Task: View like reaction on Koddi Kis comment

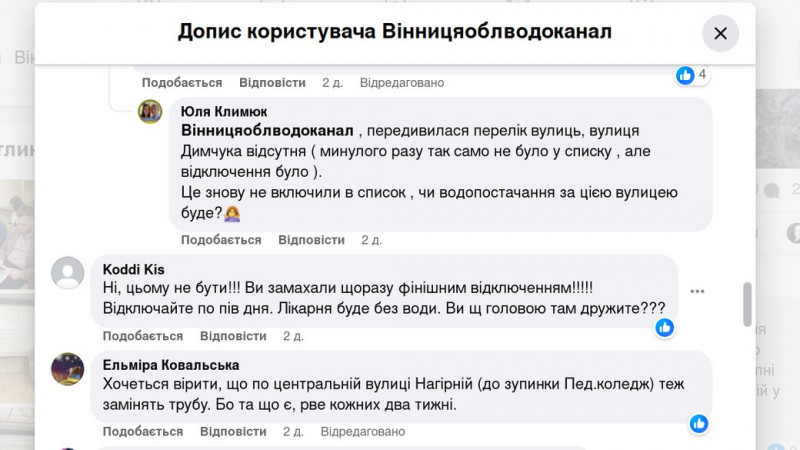Action: pos(665,327)
